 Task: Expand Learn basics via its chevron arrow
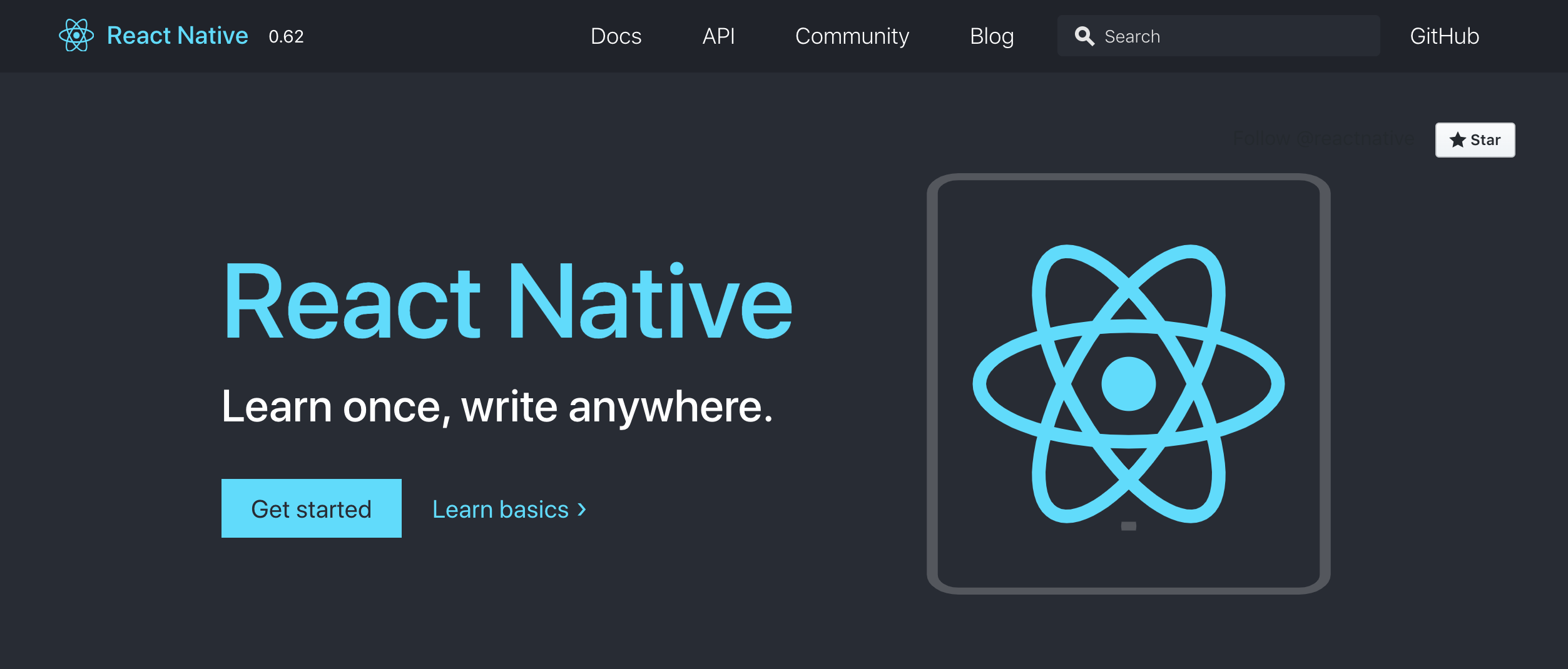click(581, 509)
